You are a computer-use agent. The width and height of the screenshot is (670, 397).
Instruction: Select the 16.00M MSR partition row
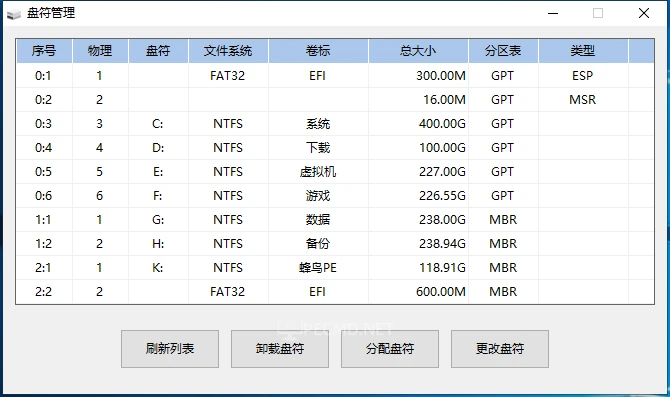(x=335, y=100)
